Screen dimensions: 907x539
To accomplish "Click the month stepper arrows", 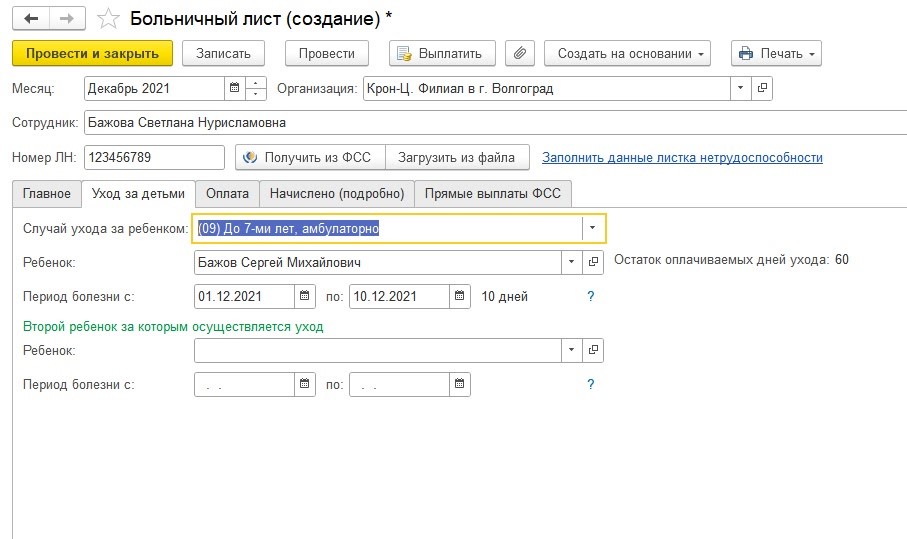I will (256, 88).
